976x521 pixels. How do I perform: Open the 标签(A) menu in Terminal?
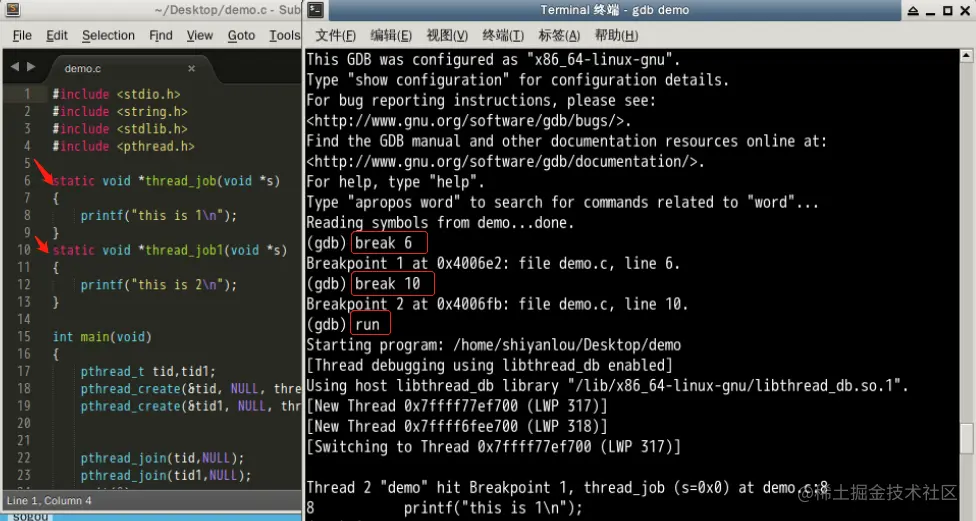click(559, 35)
